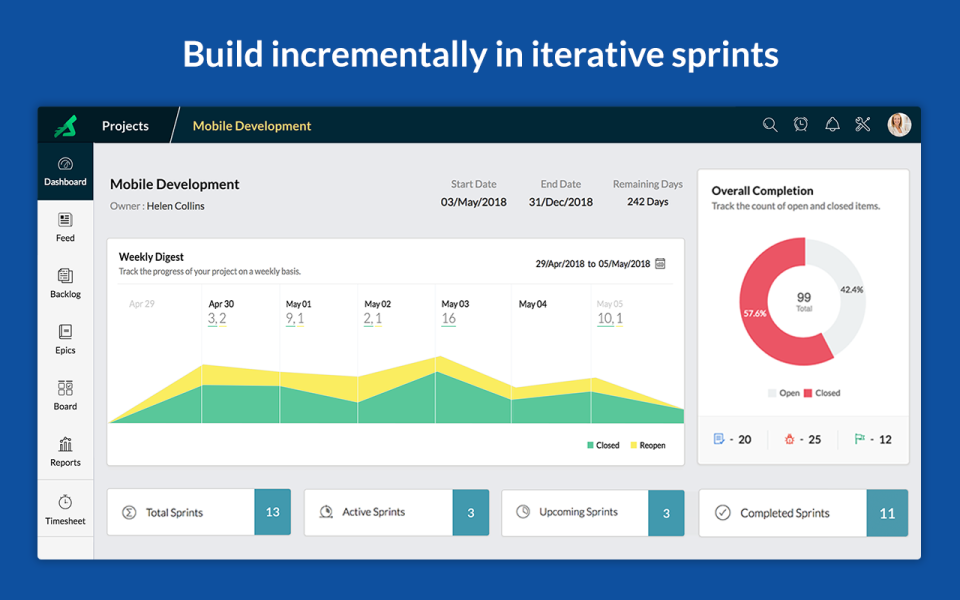Expand the user profile avatar menu
960x600 pixels.
(x=898, y=124)
